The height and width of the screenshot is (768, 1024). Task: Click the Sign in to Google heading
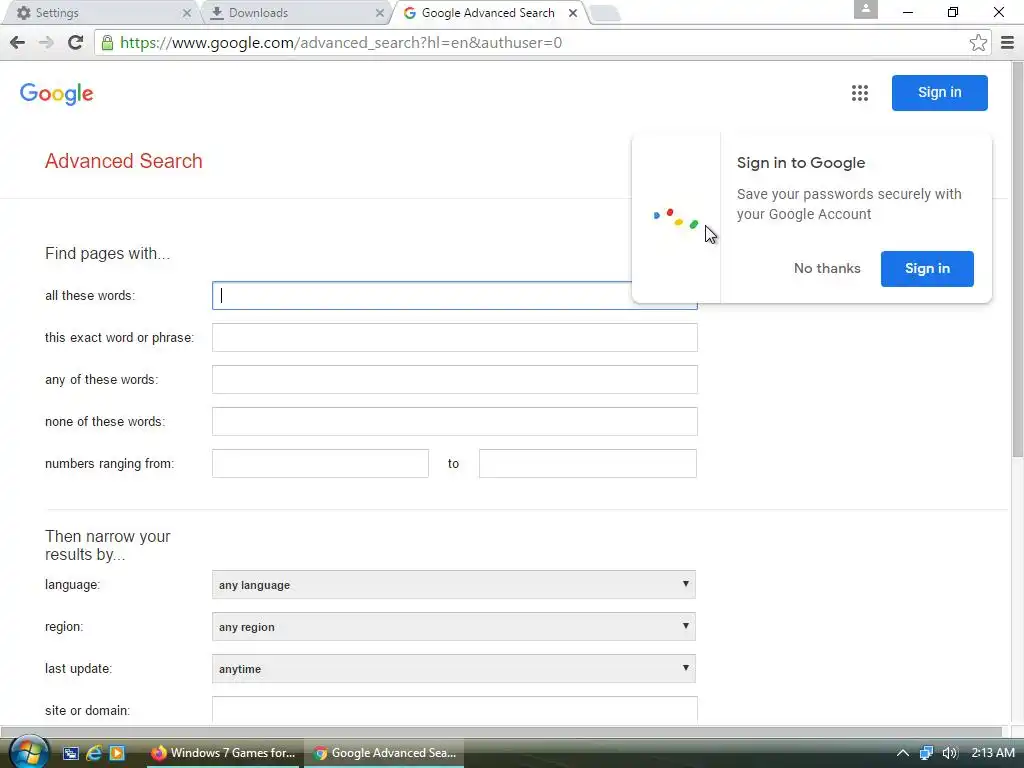point(801,163)
